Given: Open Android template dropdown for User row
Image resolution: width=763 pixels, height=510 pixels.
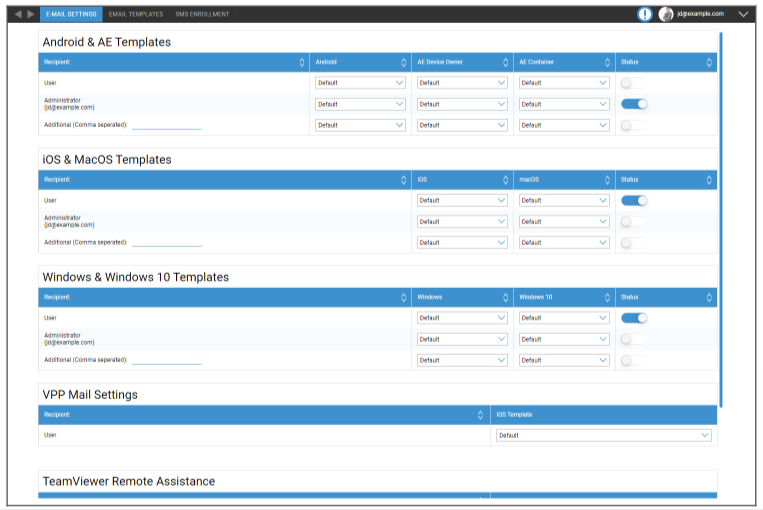Looking at the screenshot, I should coord(360,83).
